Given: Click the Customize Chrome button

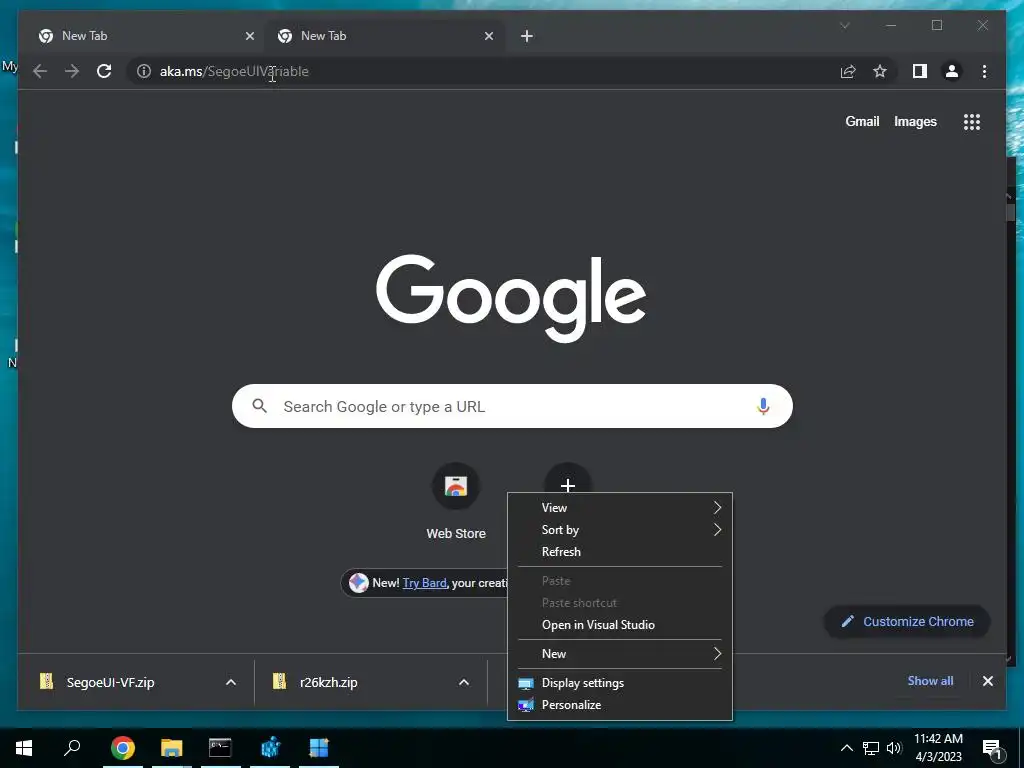Looking at the screenshot, I should click(908, 622).
